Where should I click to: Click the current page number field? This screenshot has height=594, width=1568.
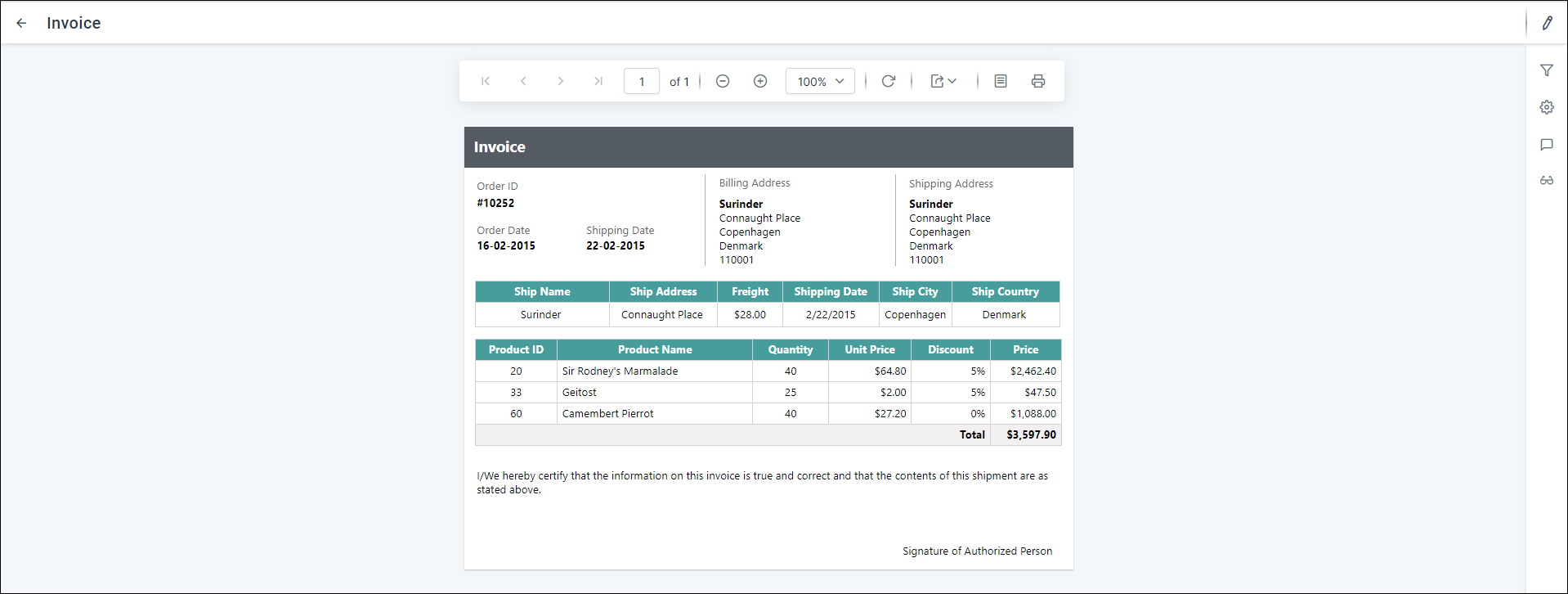coord(642,81)
